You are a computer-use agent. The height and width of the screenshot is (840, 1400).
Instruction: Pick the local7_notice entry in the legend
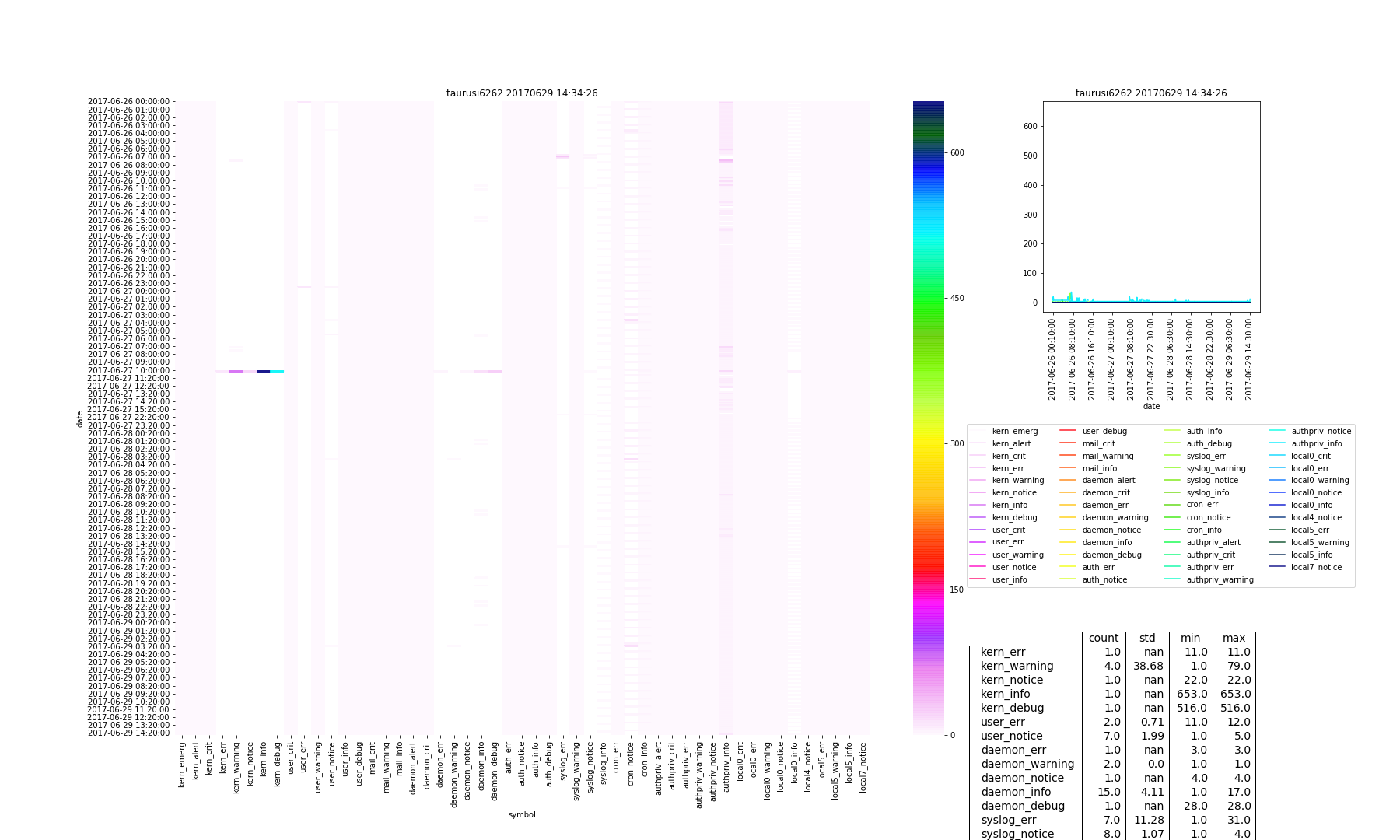[x=1316, y=567]
